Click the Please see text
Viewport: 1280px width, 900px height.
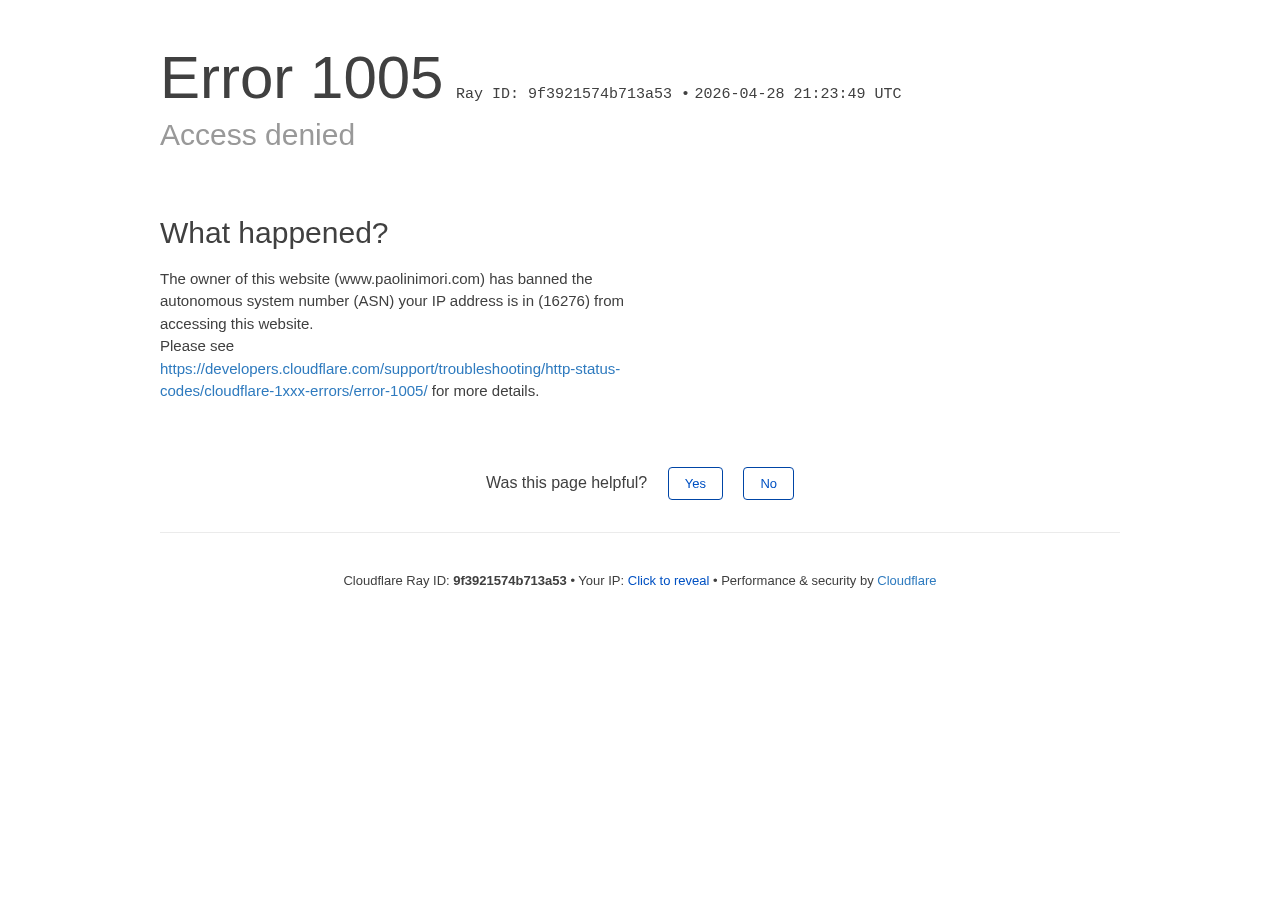point(197,346)
